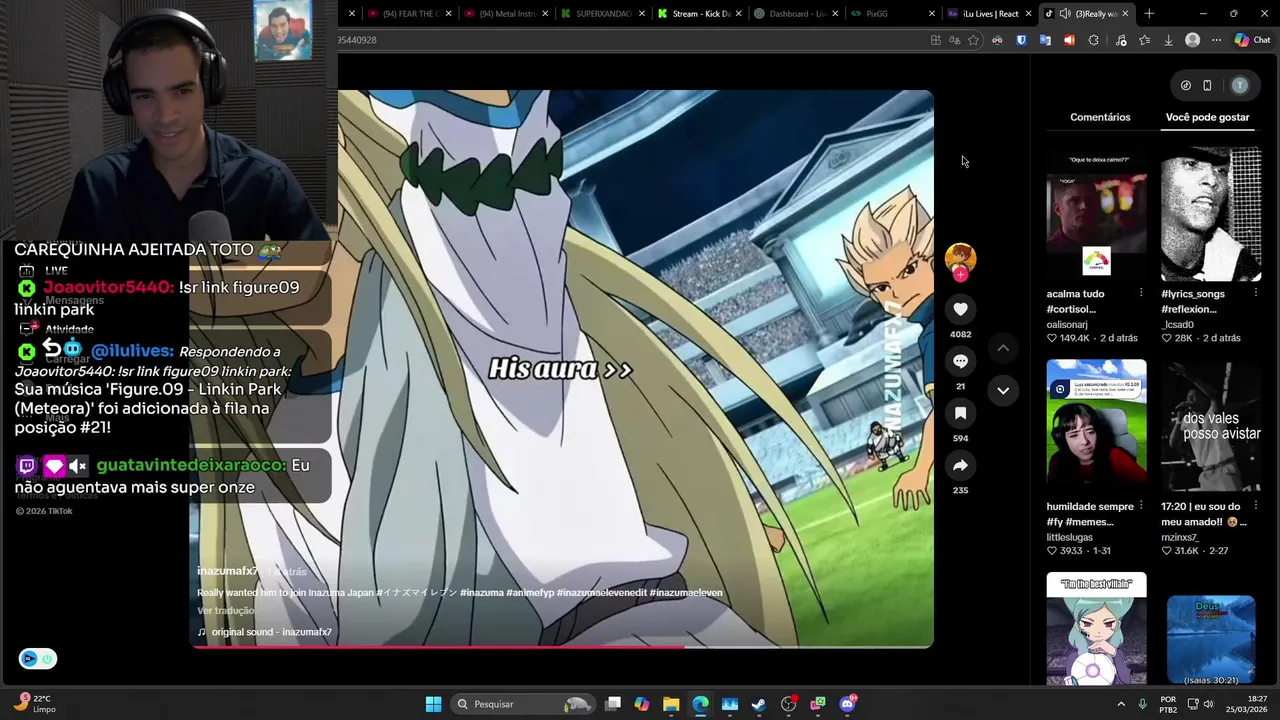Open the Edge profile account icon
Viewport: 1280px width, 720px height.
[1192, 40]
